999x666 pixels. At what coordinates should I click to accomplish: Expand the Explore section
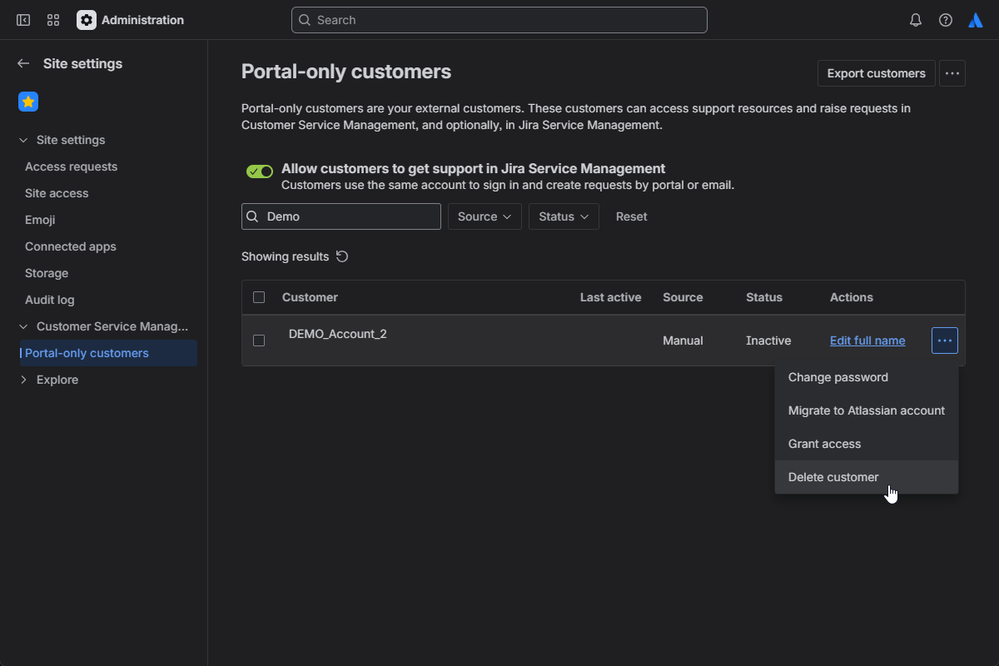(x=24, y=380)
